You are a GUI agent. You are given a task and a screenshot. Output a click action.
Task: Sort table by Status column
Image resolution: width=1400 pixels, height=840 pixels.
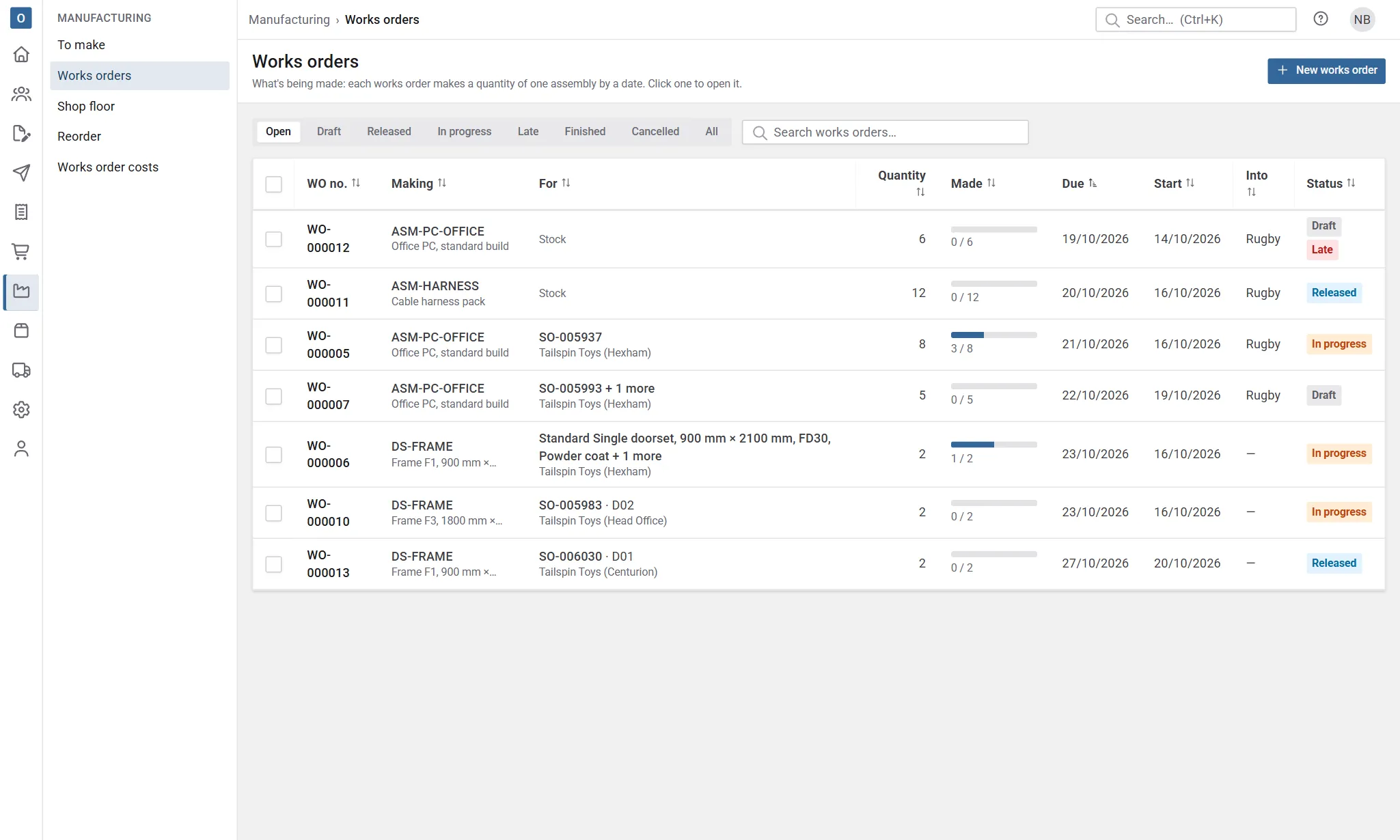coord(1330,183)
